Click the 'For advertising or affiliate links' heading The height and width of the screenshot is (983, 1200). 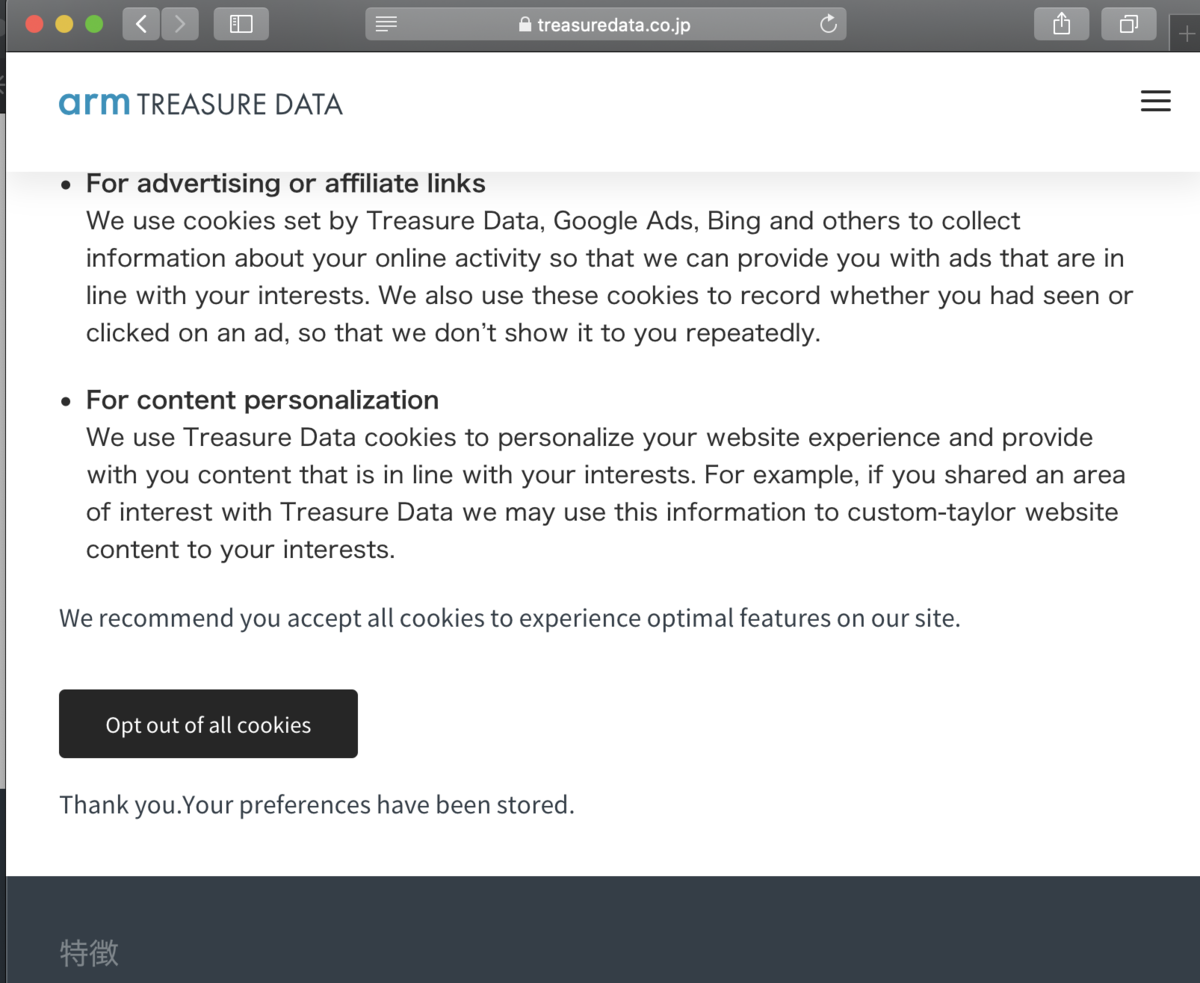(x=286, y=183)
